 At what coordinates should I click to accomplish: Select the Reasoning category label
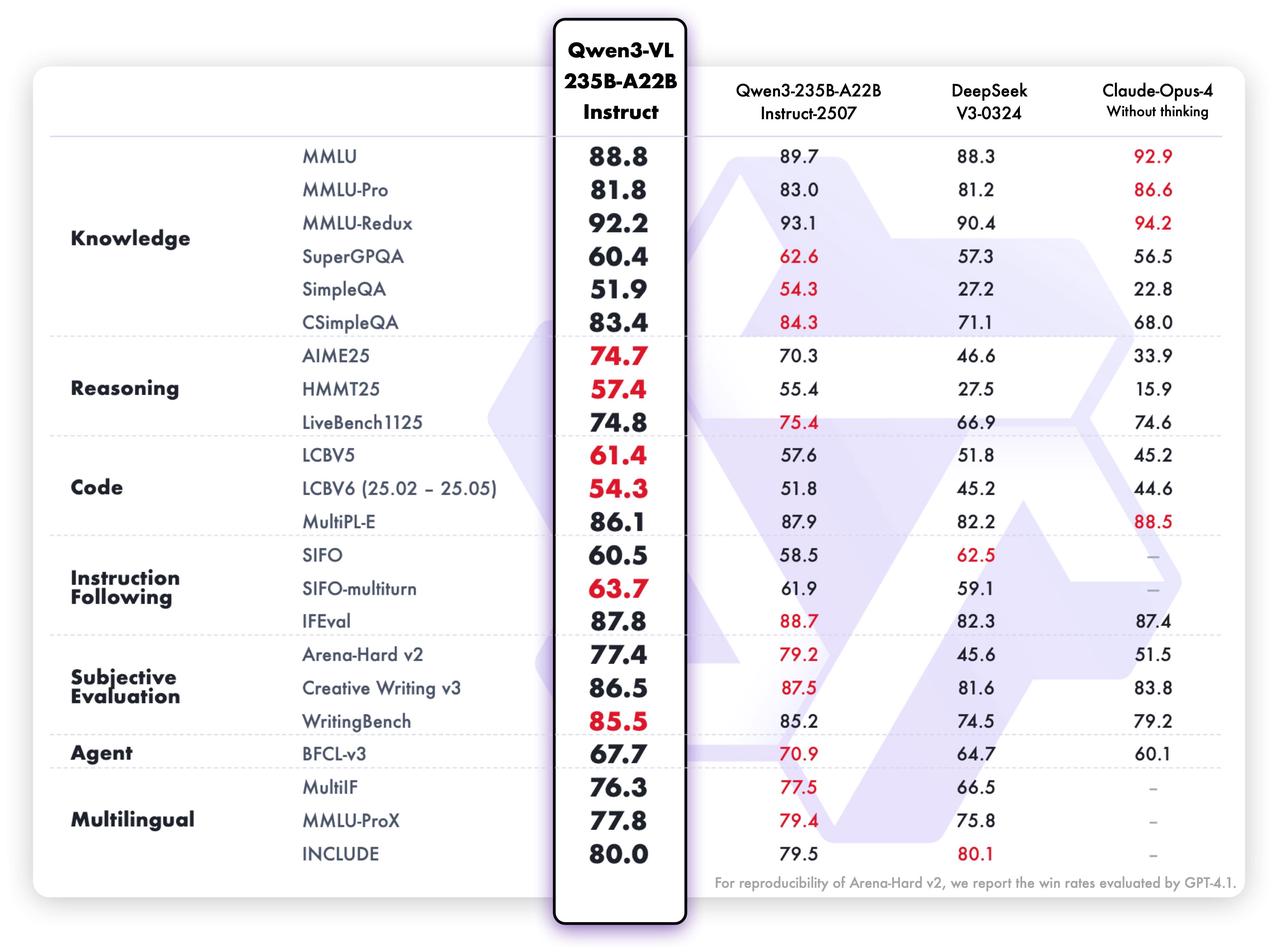124,389
